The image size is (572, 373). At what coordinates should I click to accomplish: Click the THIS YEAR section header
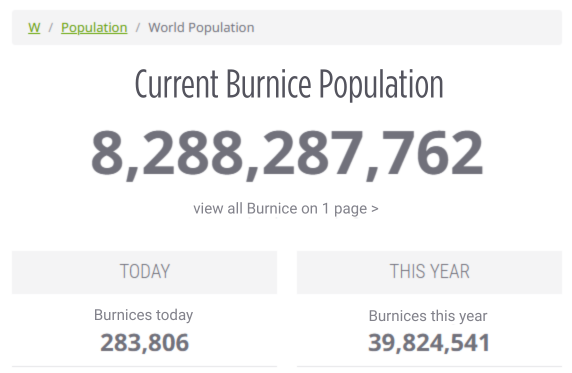tap(429, 272)
